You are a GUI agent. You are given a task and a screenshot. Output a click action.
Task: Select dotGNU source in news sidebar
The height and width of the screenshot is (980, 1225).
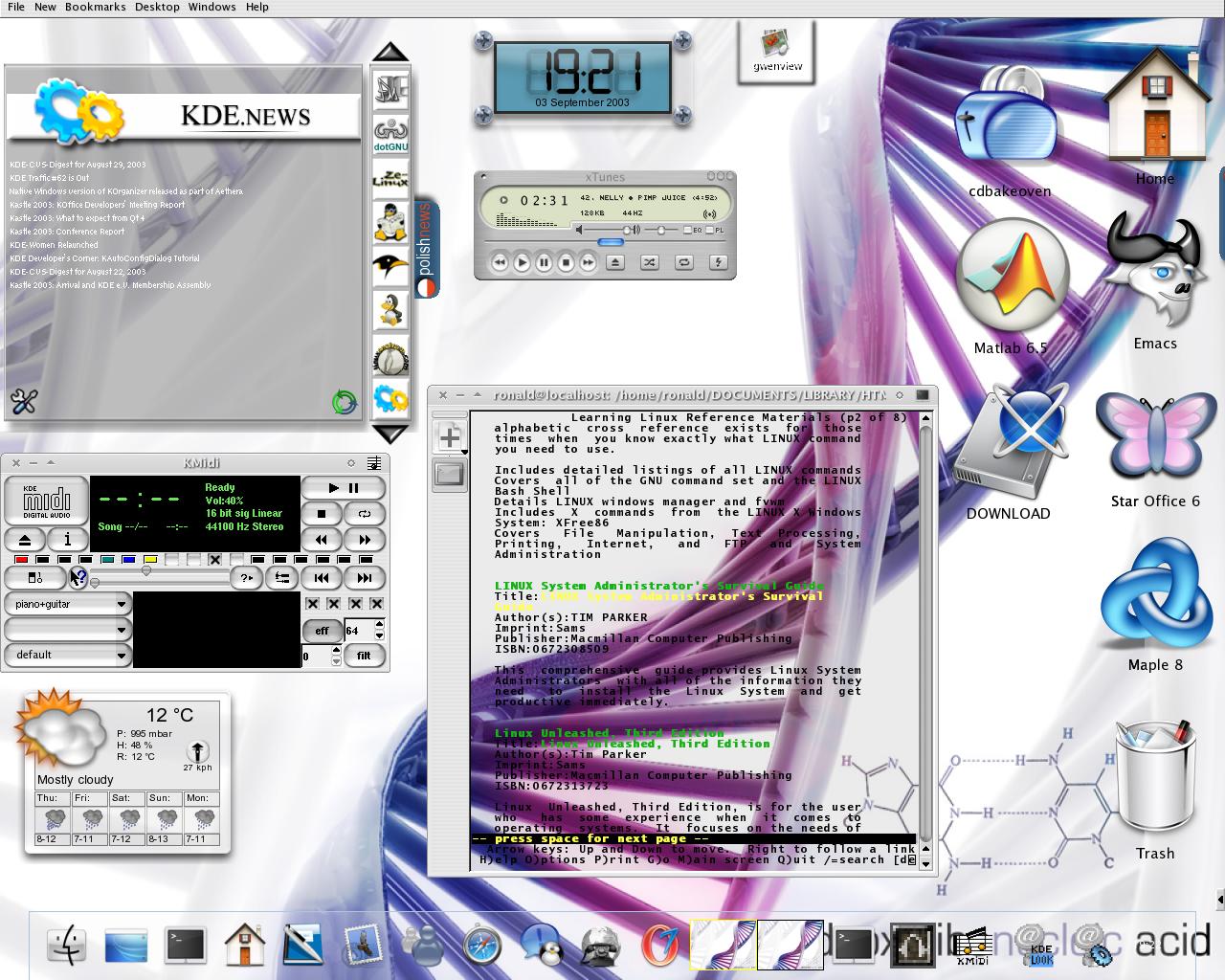tap(390, 136)
